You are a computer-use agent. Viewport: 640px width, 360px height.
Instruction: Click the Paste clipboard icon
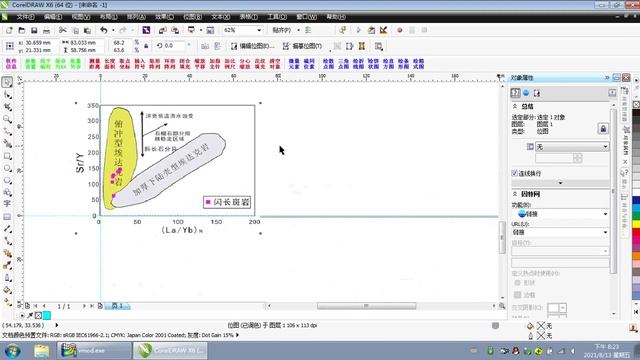coord(87,30)
